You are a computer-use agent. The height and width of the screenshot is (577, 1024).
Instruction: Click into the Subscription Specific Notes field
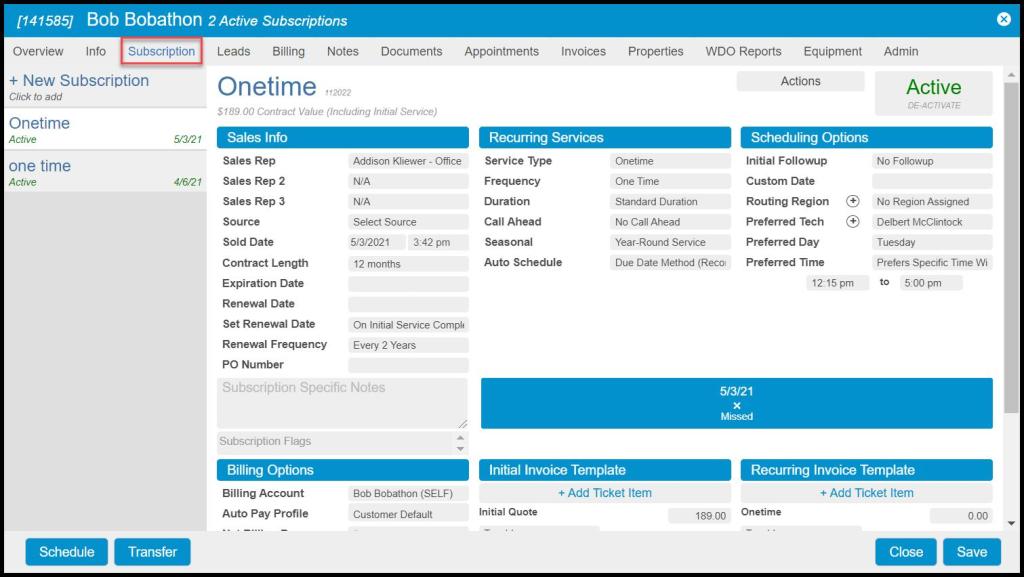341,403
